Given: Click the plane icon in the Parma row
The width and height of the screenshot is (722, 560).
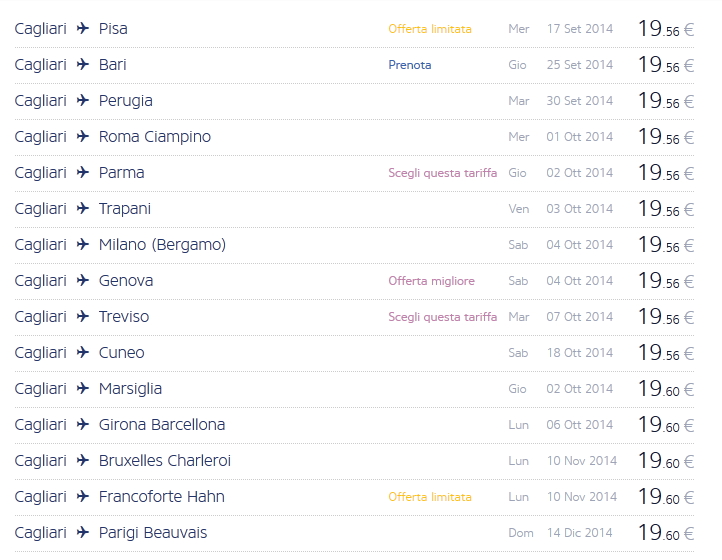Looking at the screenshot, I should point(83,173).
